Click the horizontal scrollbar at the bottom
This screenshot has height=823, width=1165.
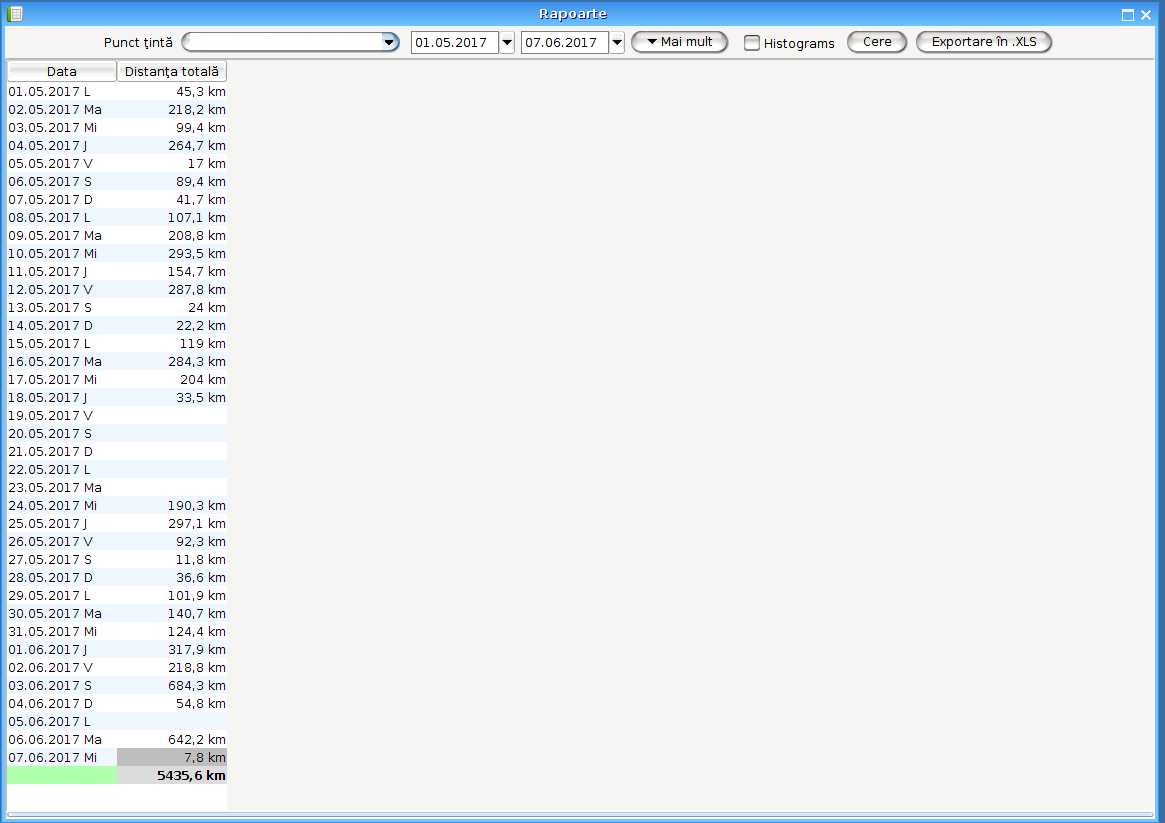[x=580, y=816]
